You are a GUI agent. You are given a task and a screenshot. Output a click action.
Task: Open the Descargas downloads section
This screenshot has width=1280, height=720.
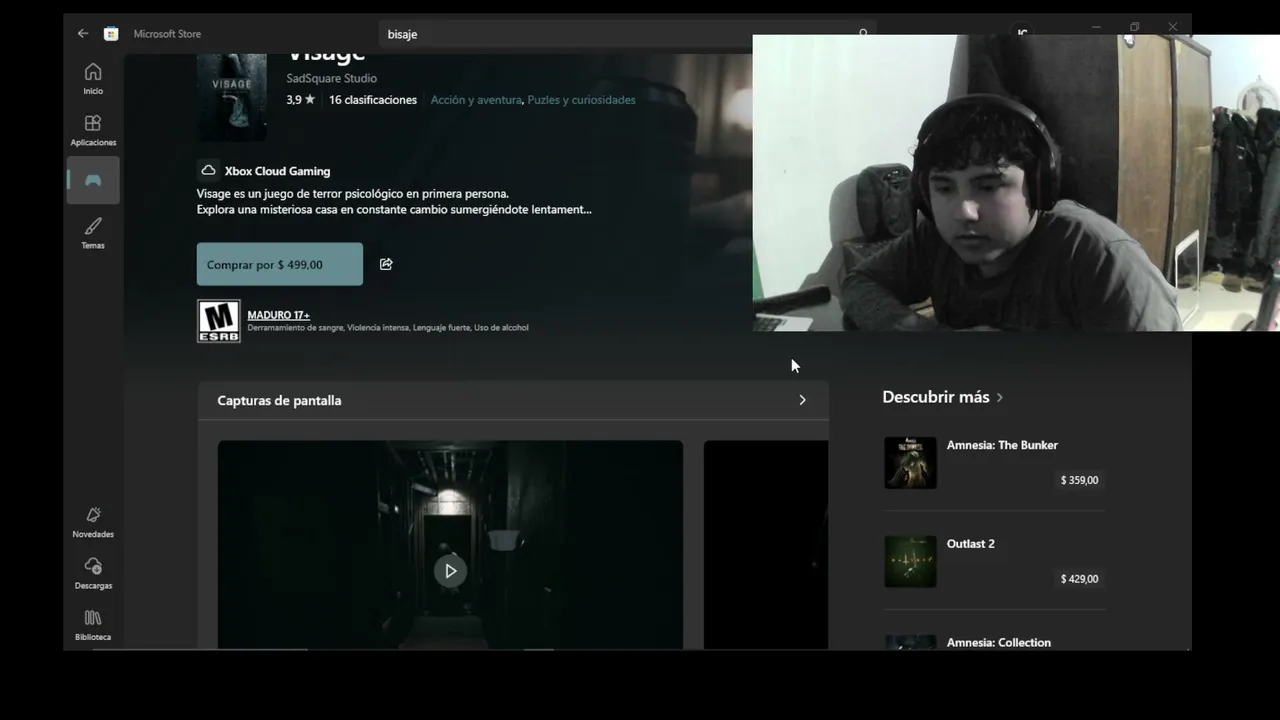(93, 573)
